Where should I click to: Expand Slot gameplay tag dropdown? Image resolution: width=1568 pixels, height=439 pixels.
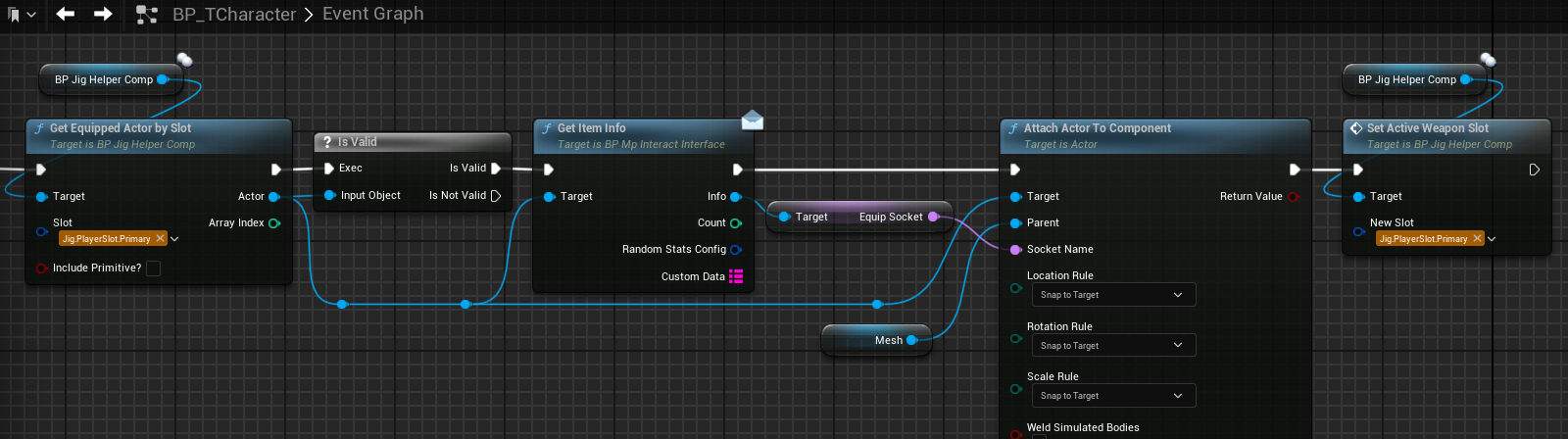[x=174, y=239]
